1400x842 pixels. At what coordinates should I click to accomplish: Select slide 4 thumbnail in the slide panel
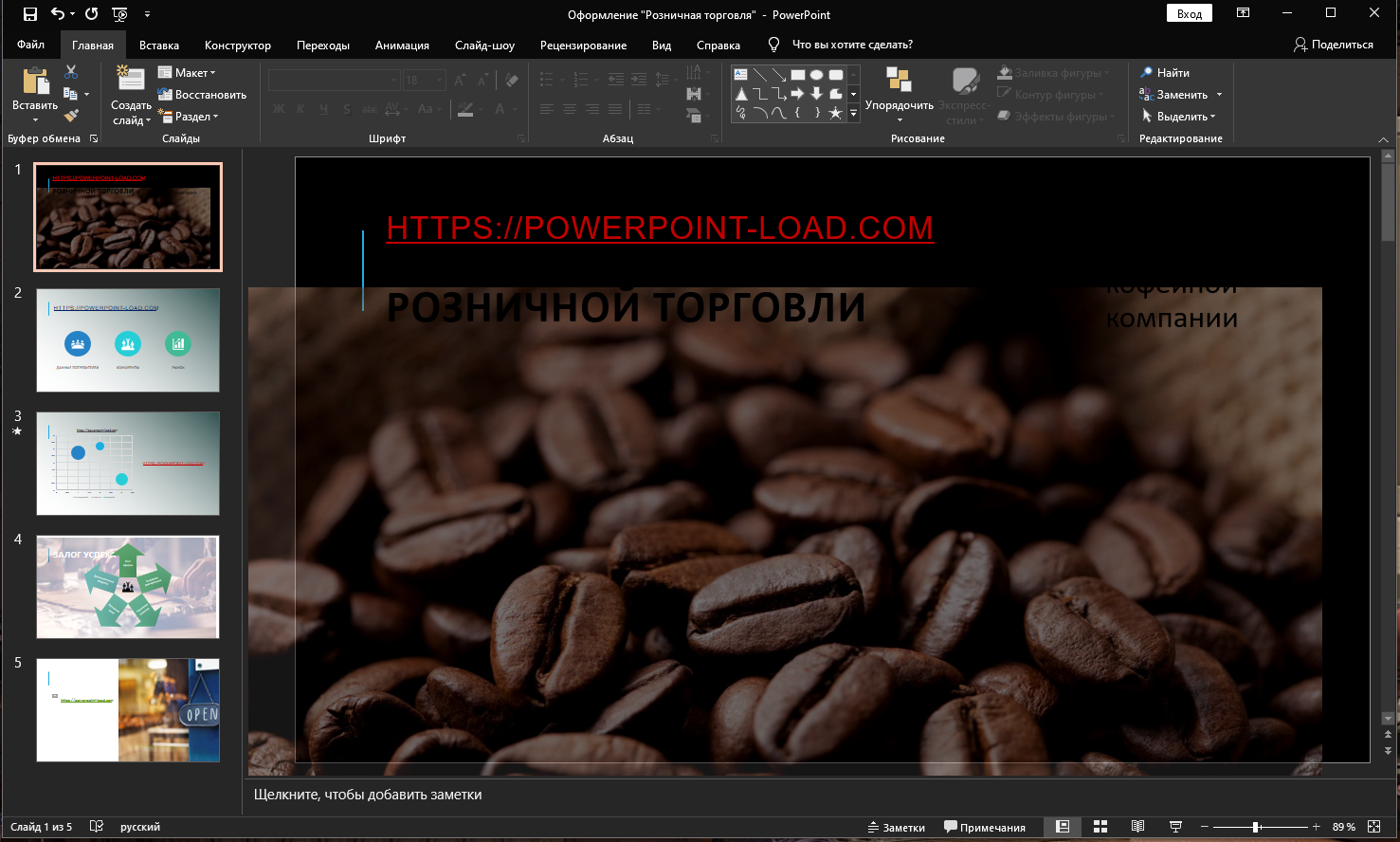(127, 586)
